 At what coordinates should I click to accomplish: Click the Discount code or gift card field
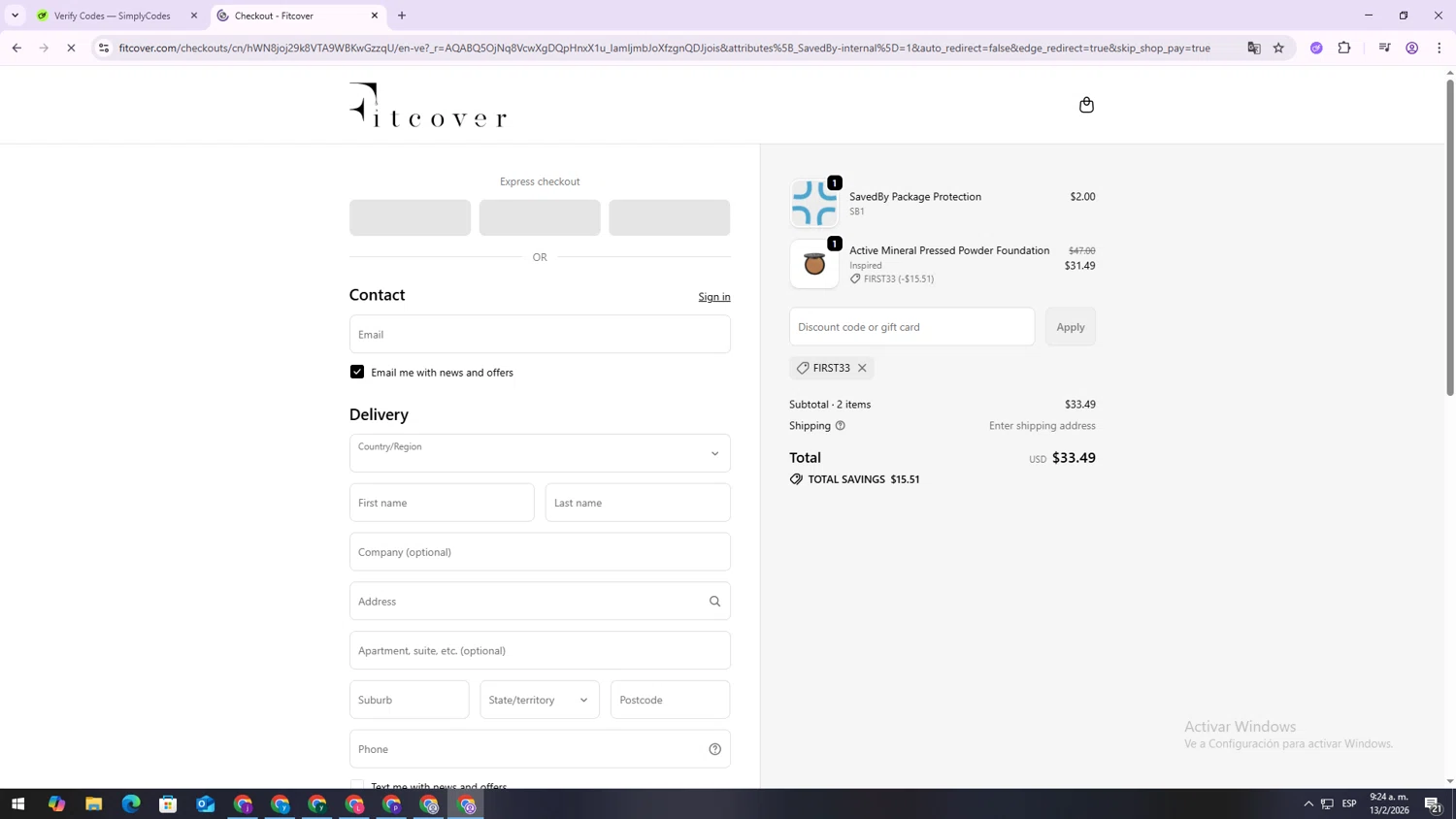click(911, 327)
